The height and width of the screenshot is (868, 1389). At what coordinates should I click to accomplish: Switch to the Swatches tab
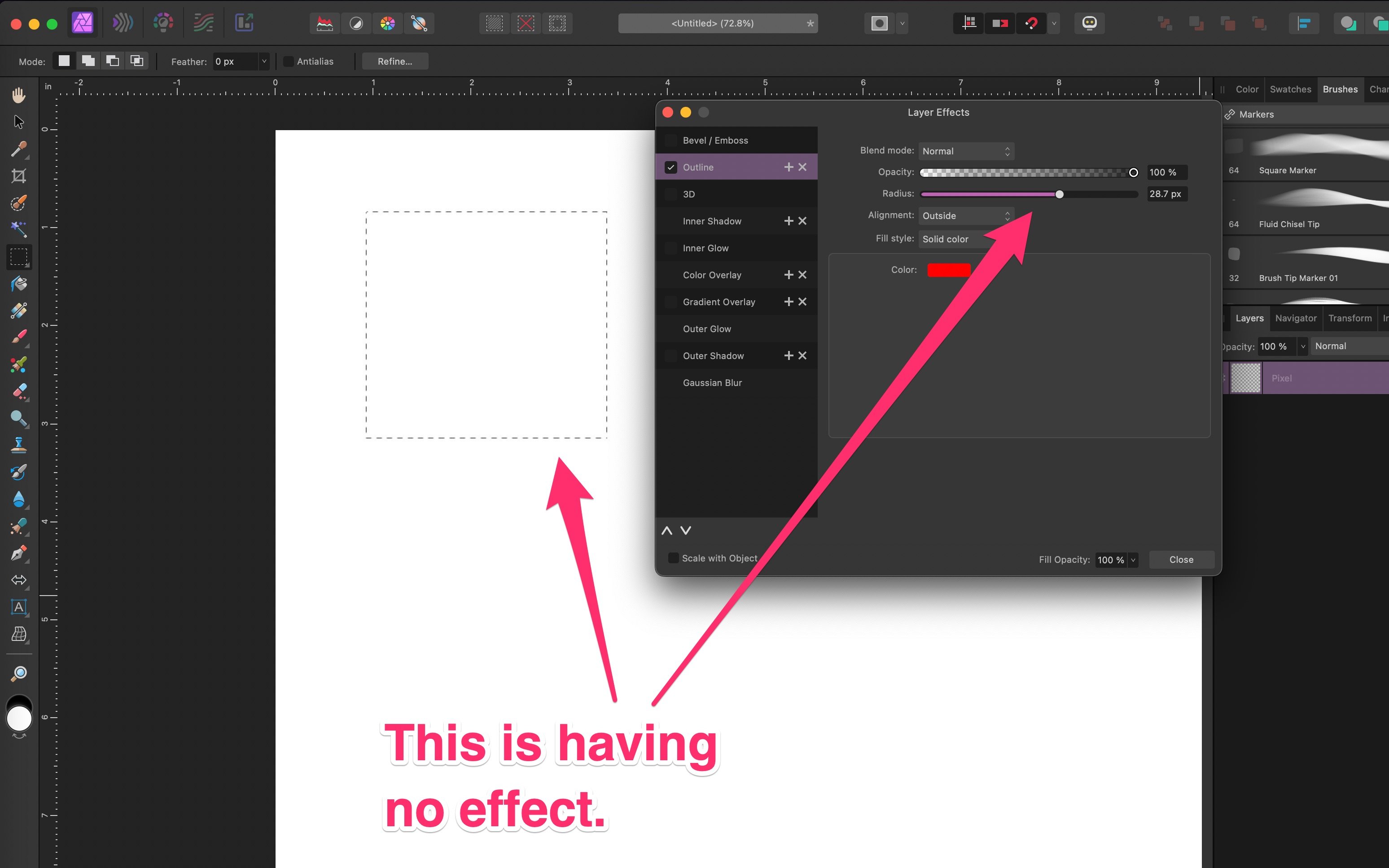1290,89
